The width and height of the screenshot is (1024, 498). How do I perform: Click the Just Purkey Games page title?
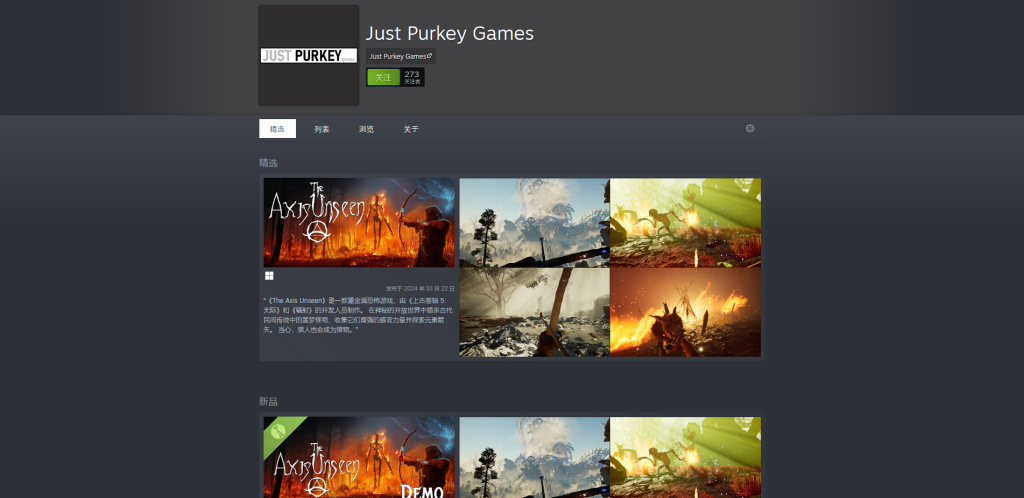449,33
